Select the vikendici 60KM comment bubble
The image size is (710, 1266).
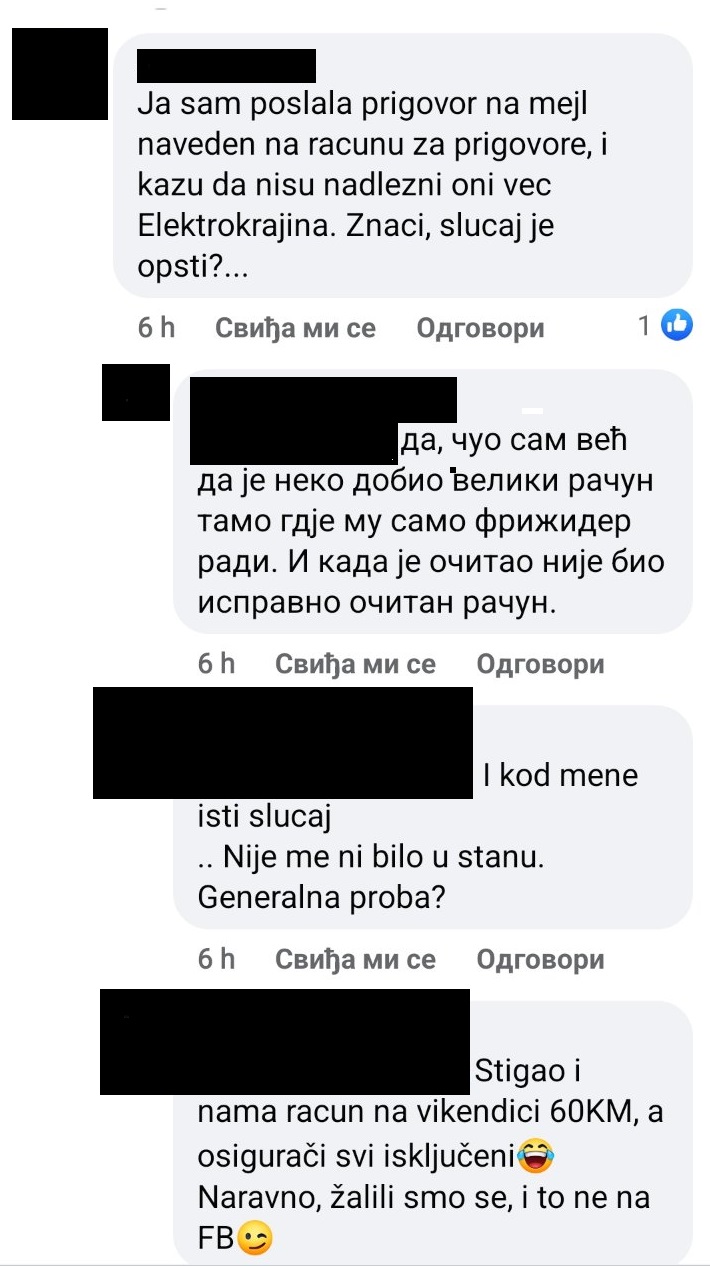click(x=433, y=1133)
